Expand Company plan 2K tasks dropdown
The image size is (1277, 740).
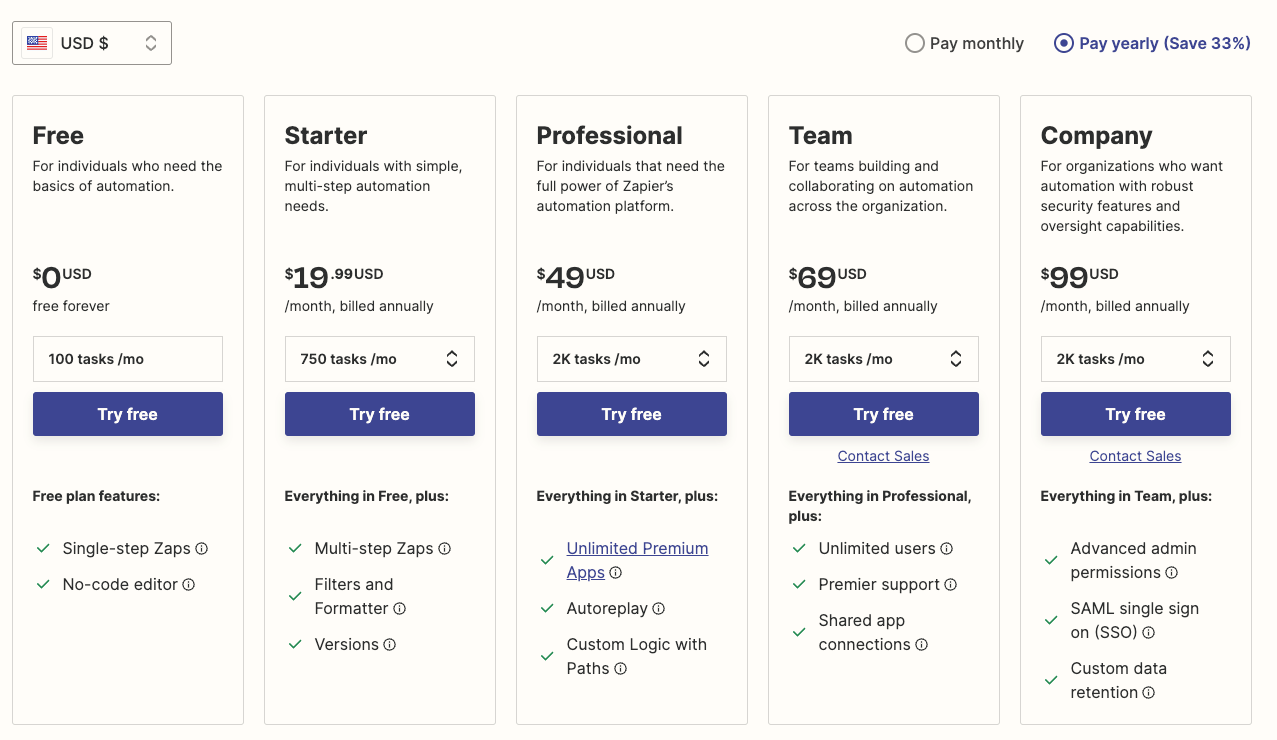(1136, 359)
